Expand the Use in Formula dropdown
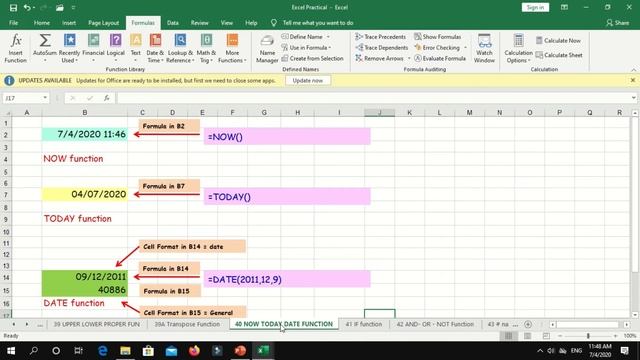 pos(329,47)
